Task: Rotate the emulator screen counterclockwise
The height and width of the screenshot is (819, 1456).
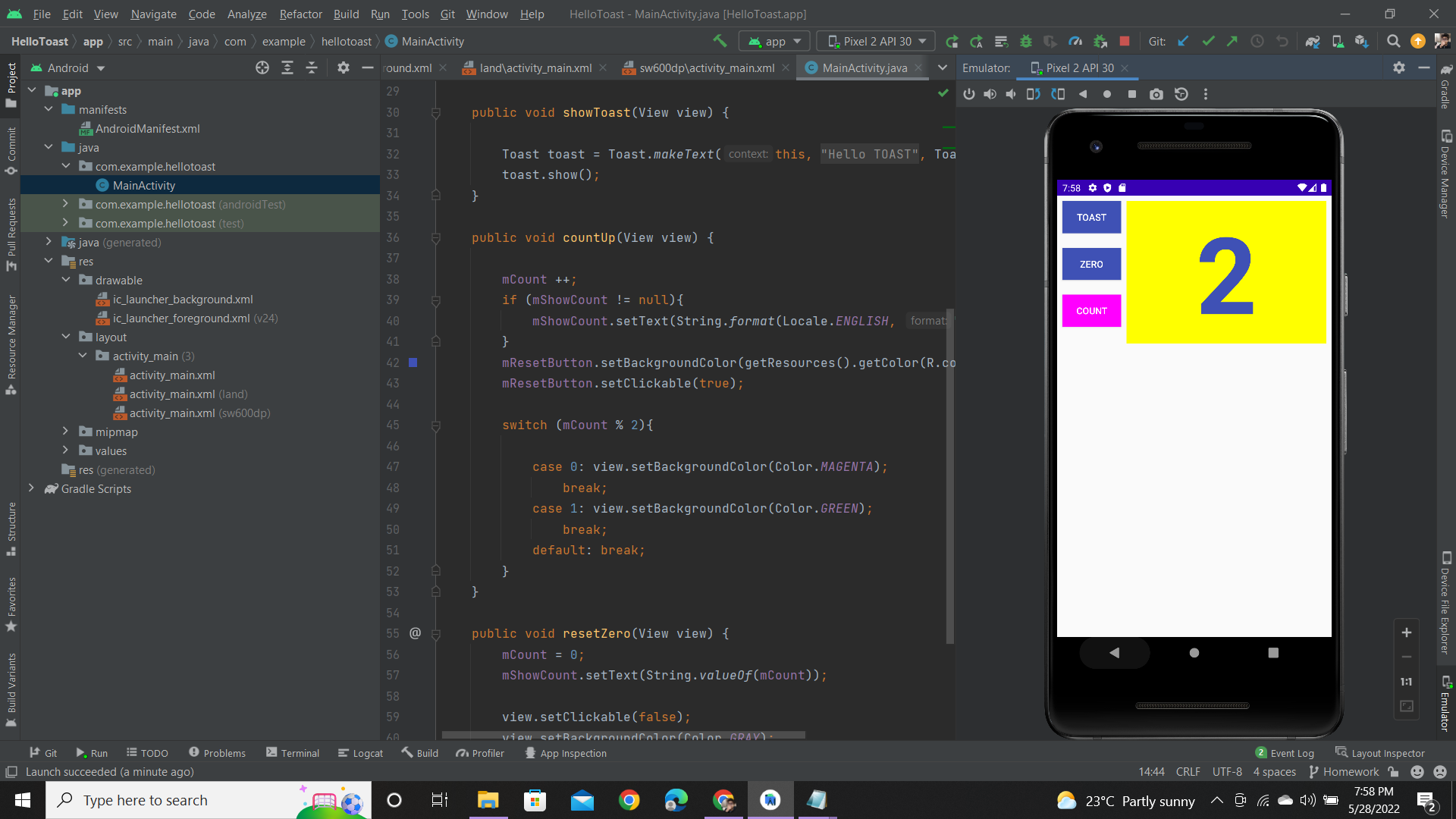Action: pos(1033,94)
